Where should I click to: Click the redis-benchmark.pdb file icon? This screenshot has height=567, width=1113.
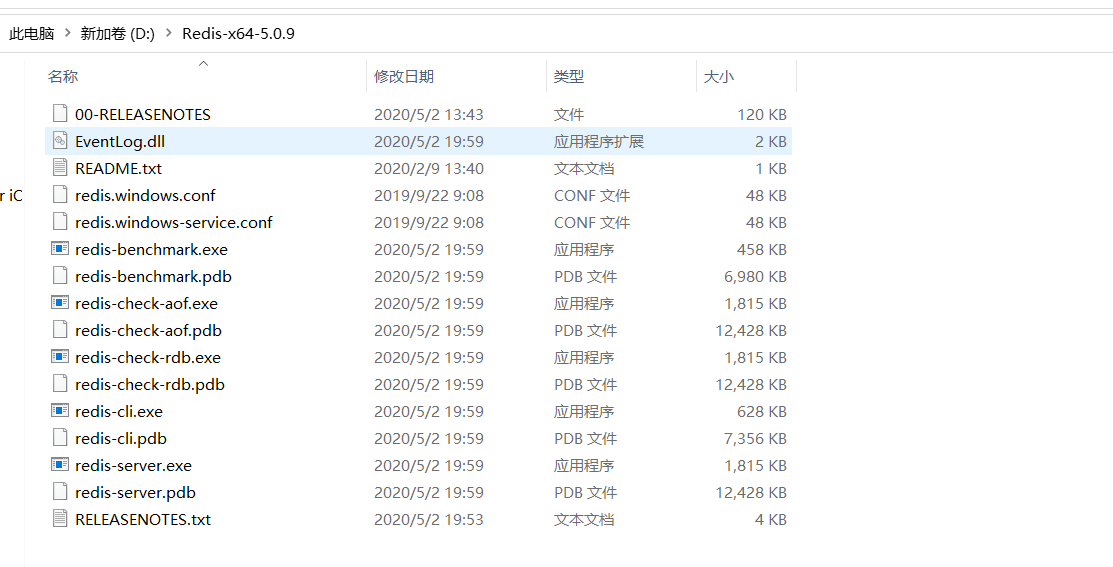60,275
